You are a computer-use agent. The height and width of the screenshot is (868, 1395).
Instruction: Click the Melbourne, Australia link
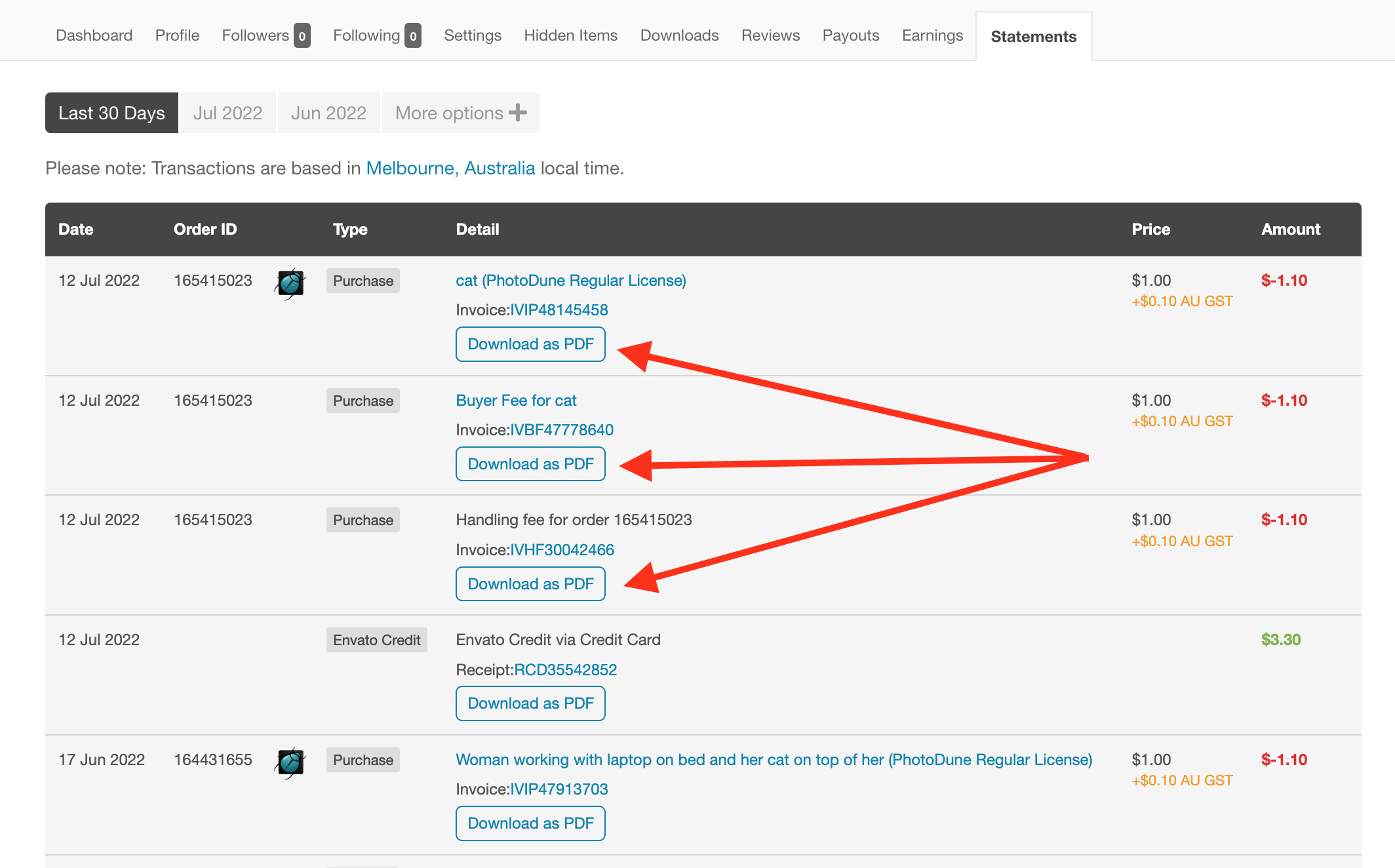450,168
